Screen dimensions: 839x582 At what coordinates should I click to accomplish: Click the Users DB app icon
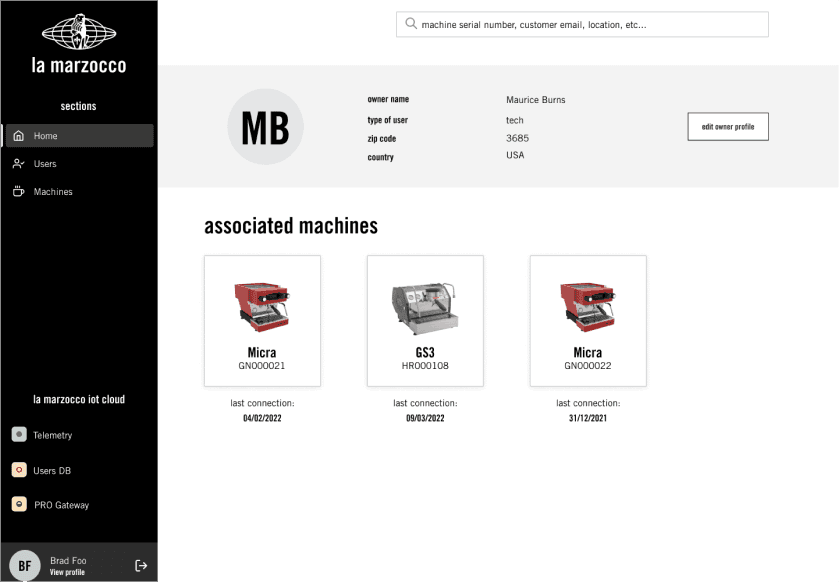point(19,470)
